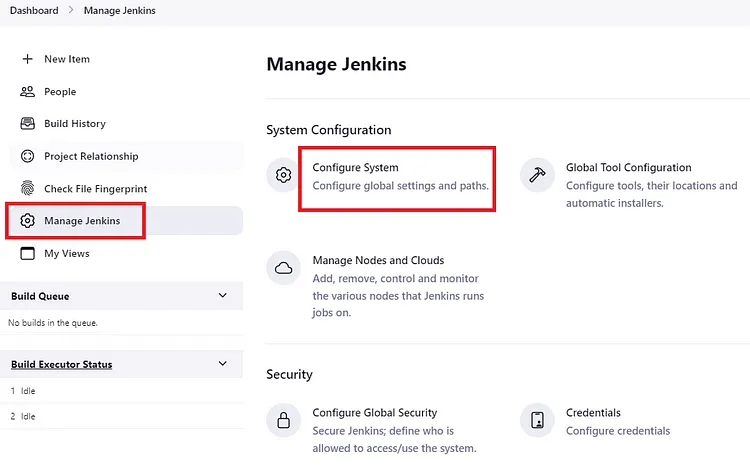Click the Manage Jenkins page title
The height and width of the screenshot is (471, 750).
(x=336, y=64)
